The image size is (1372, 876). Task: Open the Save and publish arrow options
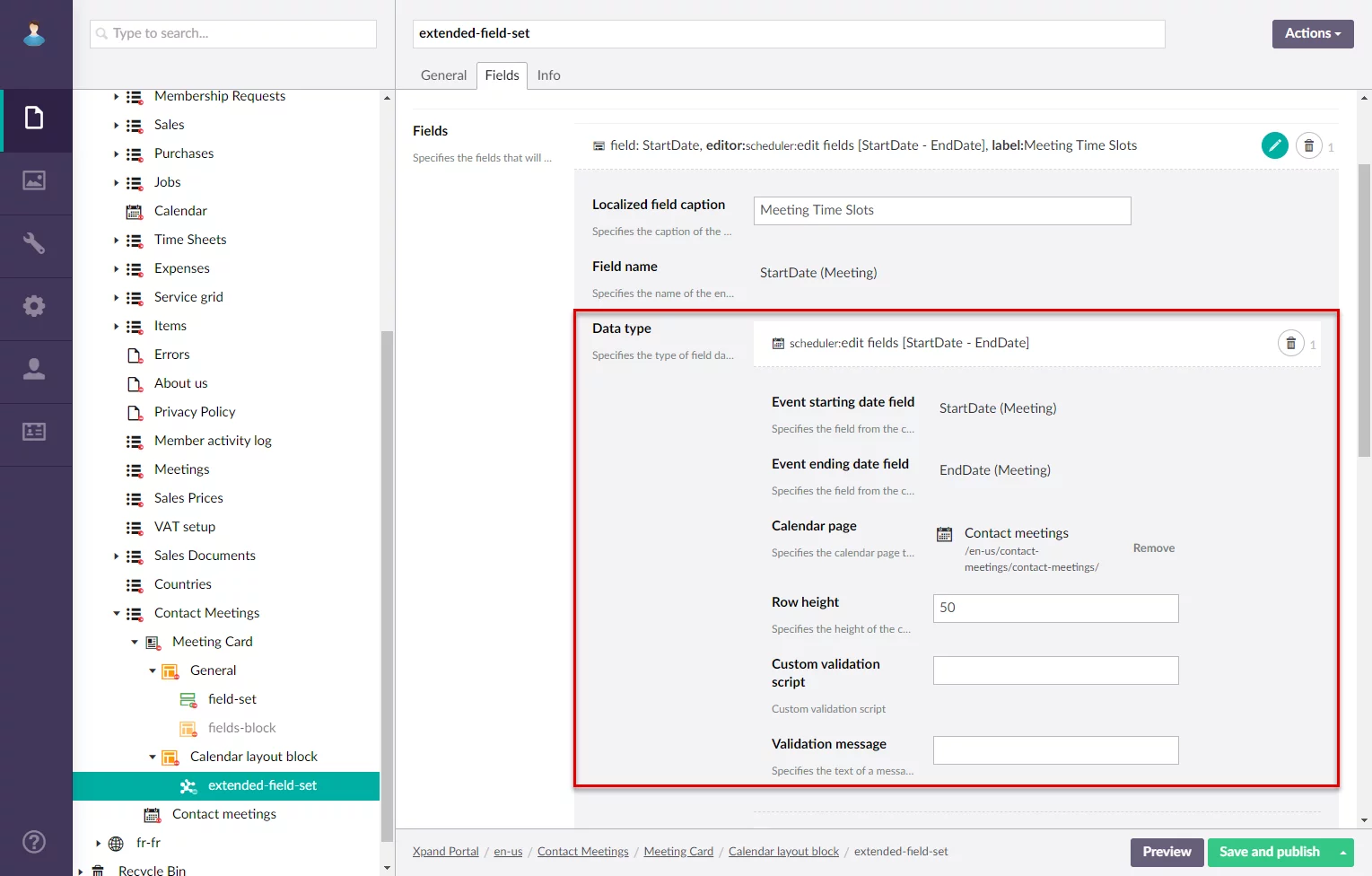click(x=1343, y=853)
